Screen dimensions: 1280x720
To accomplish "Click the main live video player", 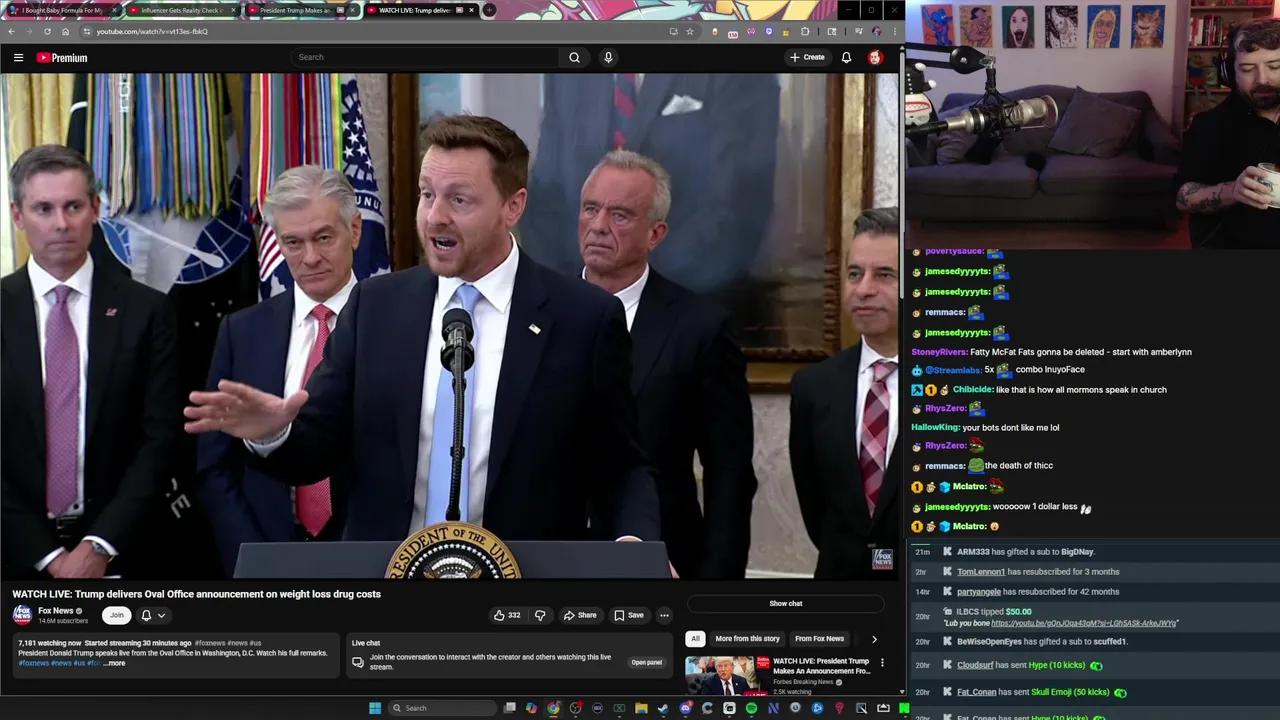I will (449, 326).
